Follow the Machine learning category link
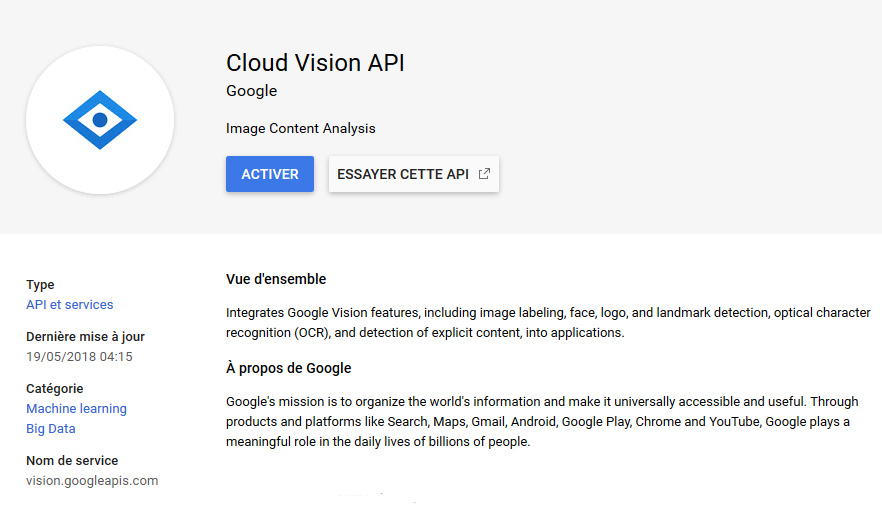The image size is (882, 520). point(76,409)
